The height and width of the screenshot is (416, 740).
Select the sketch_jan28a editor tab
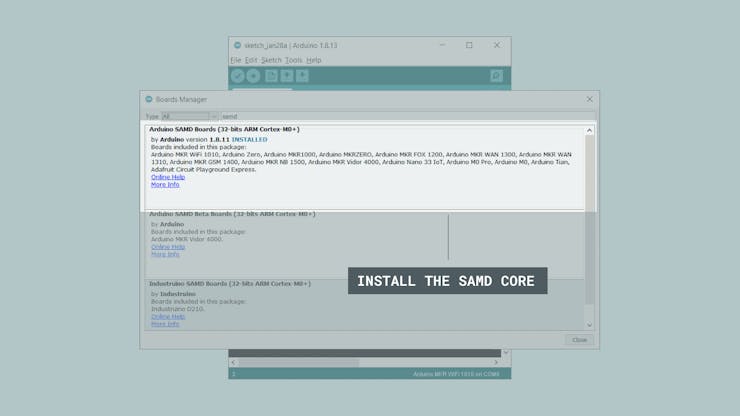[x=262, y=89]
